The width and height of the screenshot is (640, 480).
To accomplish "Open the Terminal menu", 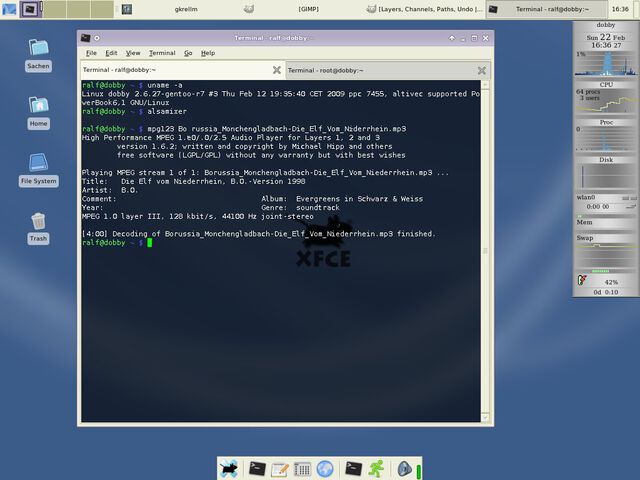I will pyautogui.click(x=162, y=53).
